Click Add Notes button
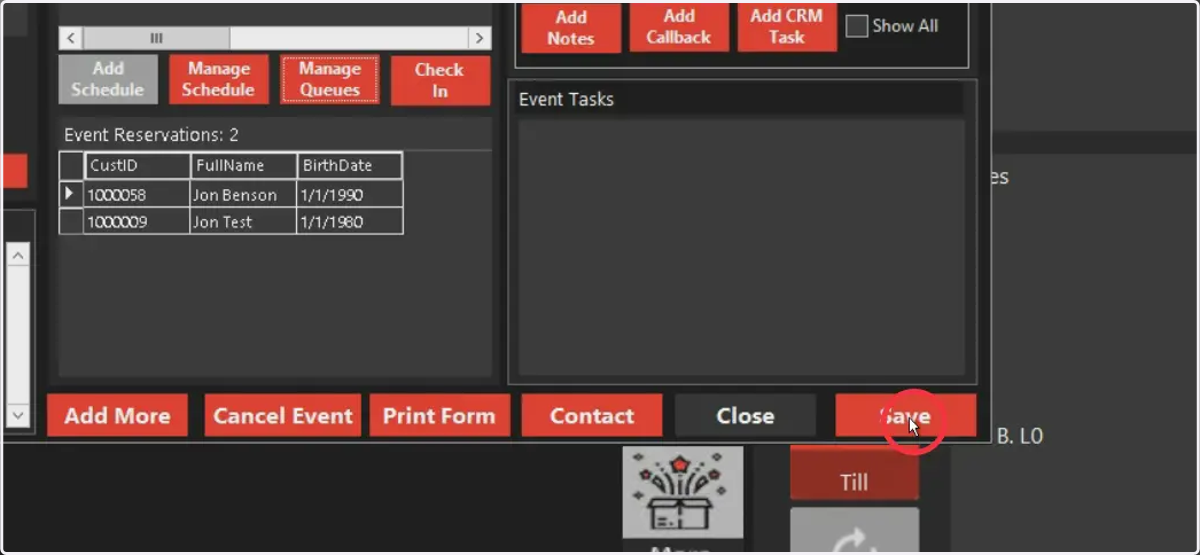Screen dimensions: 1200x555 point(571,27)
